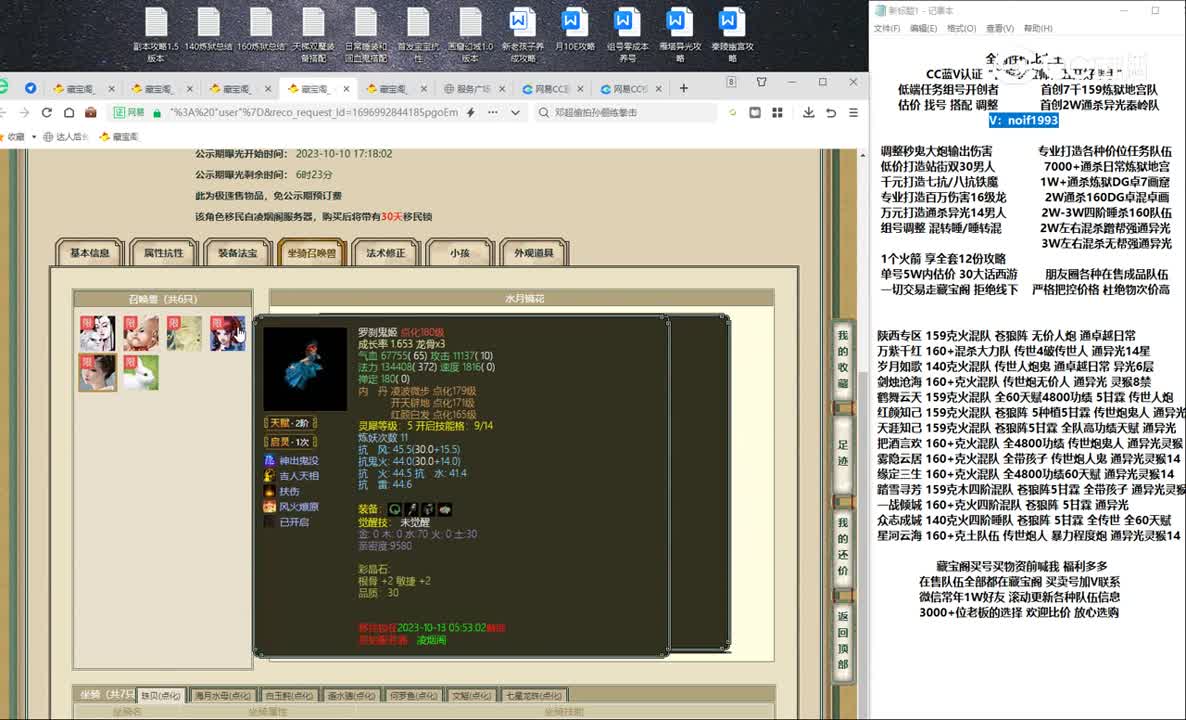Open the three-dot more options in address bar
1186x720 pixels.
click(x=493, y=113)
